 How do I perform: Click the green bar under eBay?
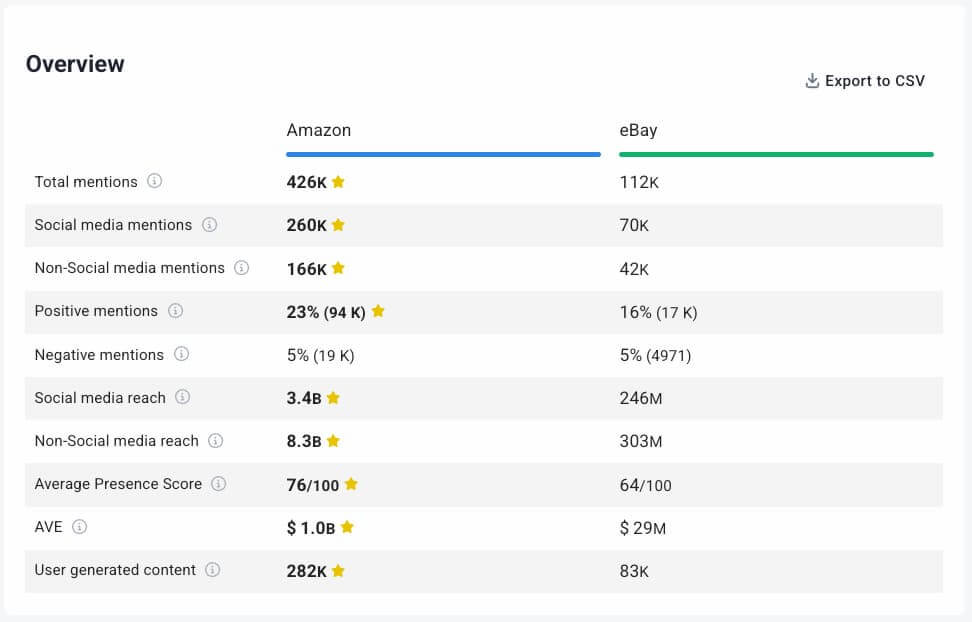[776, 154]
